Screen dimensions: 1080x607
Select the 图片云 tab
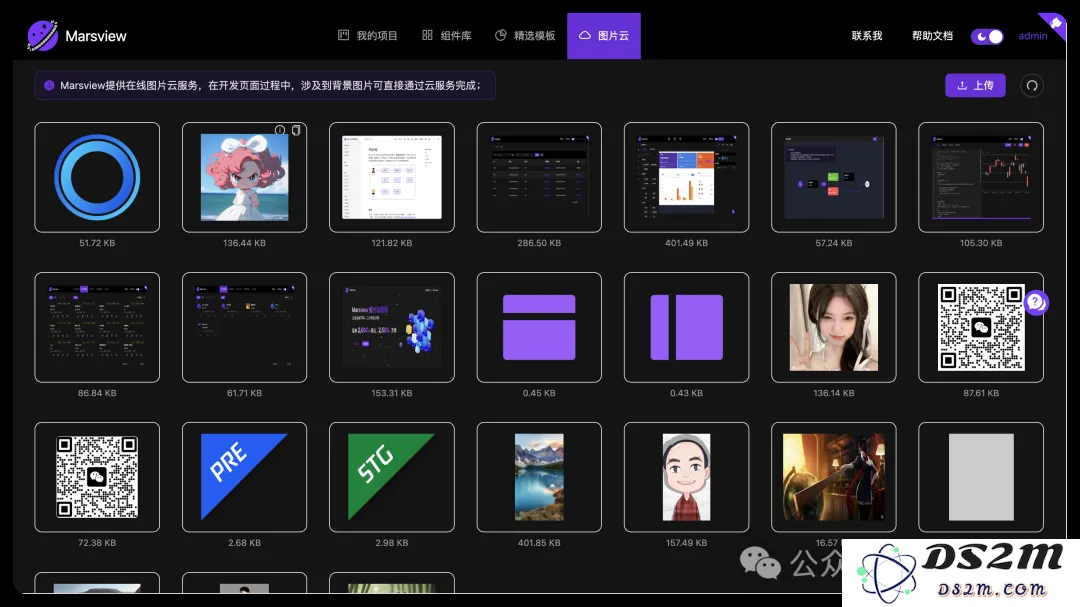point(603,36)
